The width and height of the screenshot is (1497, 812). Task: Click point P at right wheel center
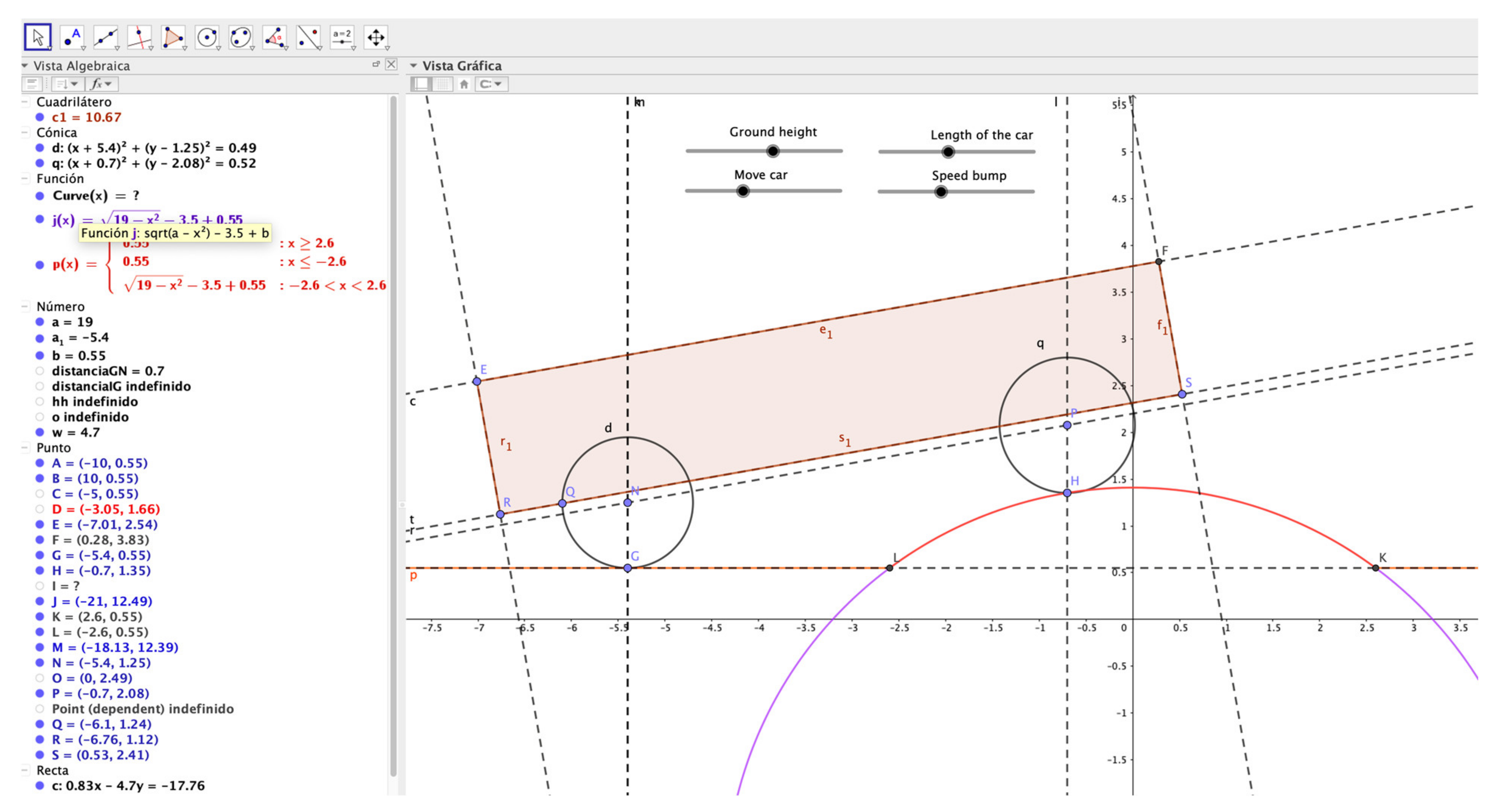[x=1067, y=425]
